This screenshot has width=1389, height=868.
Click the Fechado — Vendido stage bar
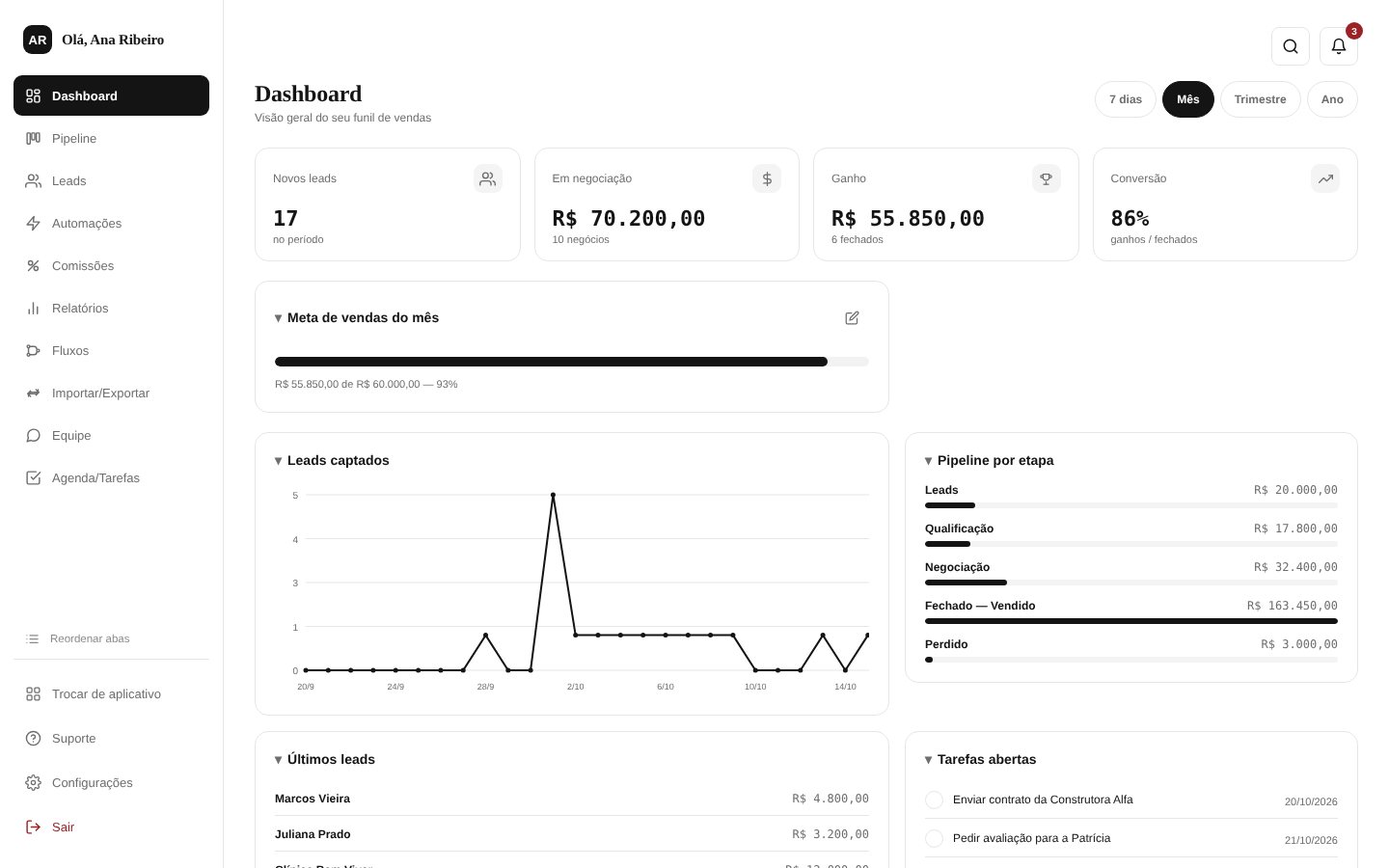(x=1131, y=621)
